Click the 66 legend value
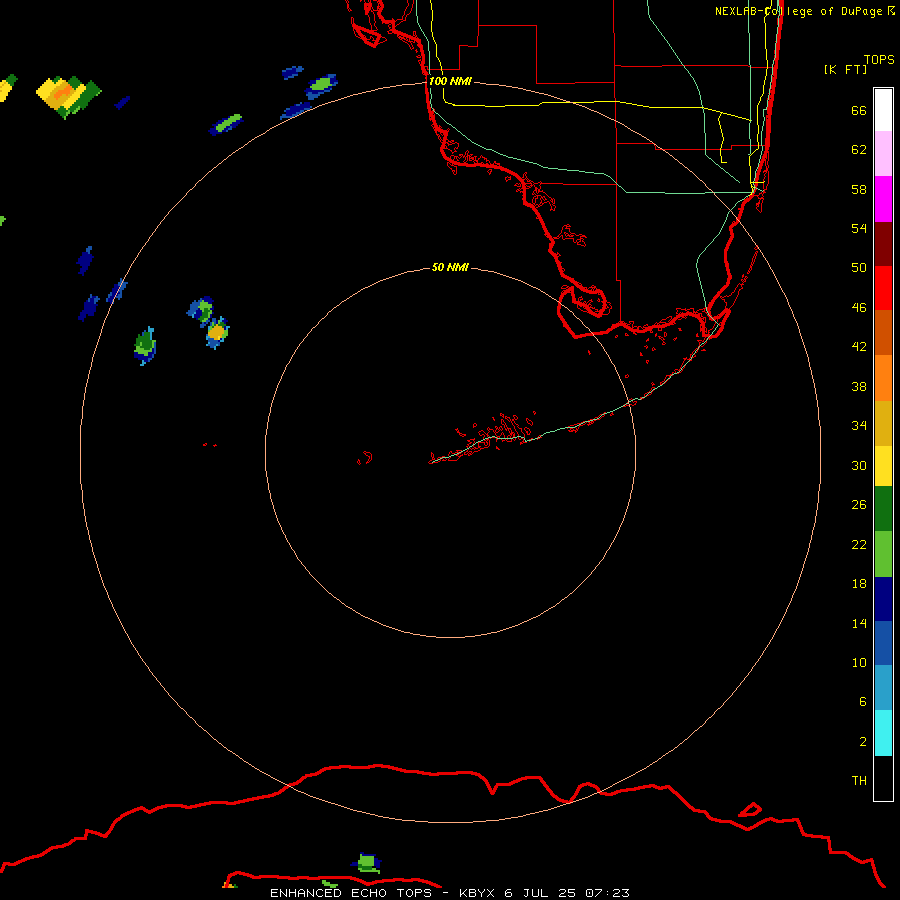This screenshot has width=900, height=900. click(859, 110)
